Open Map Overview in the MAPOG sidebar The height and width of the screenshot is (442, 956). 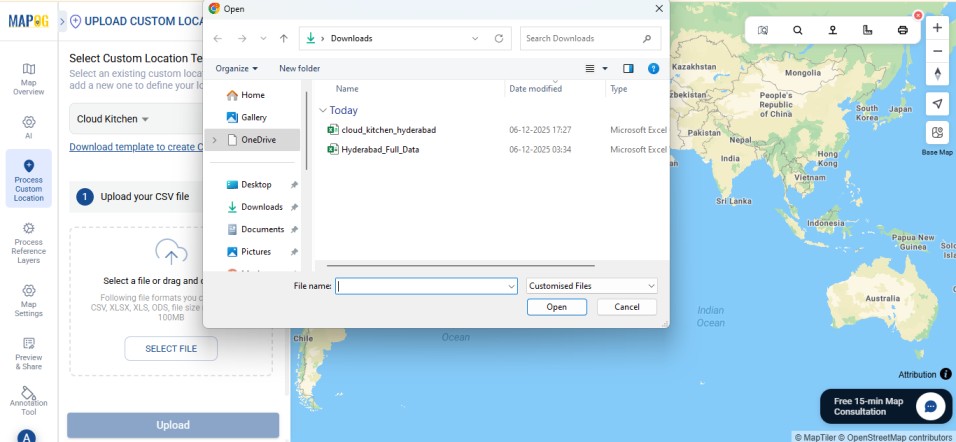(29, 79)
